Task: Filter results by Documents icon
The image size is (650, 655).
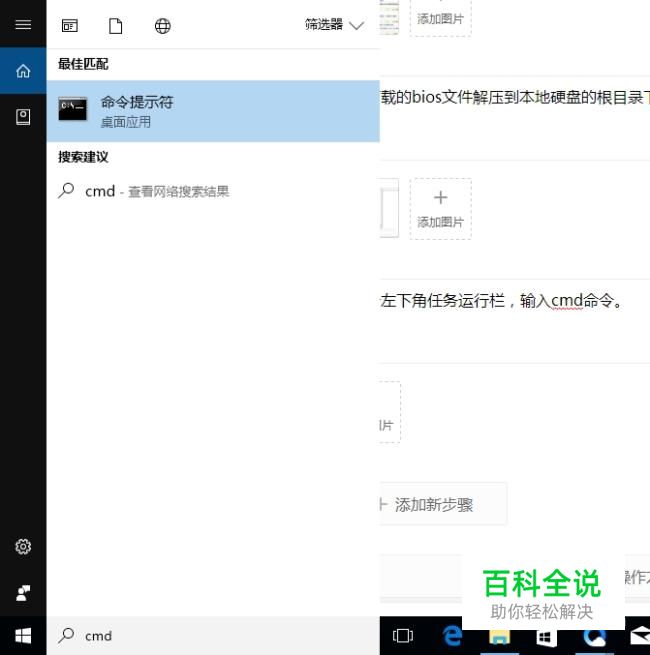Action: 116,26
